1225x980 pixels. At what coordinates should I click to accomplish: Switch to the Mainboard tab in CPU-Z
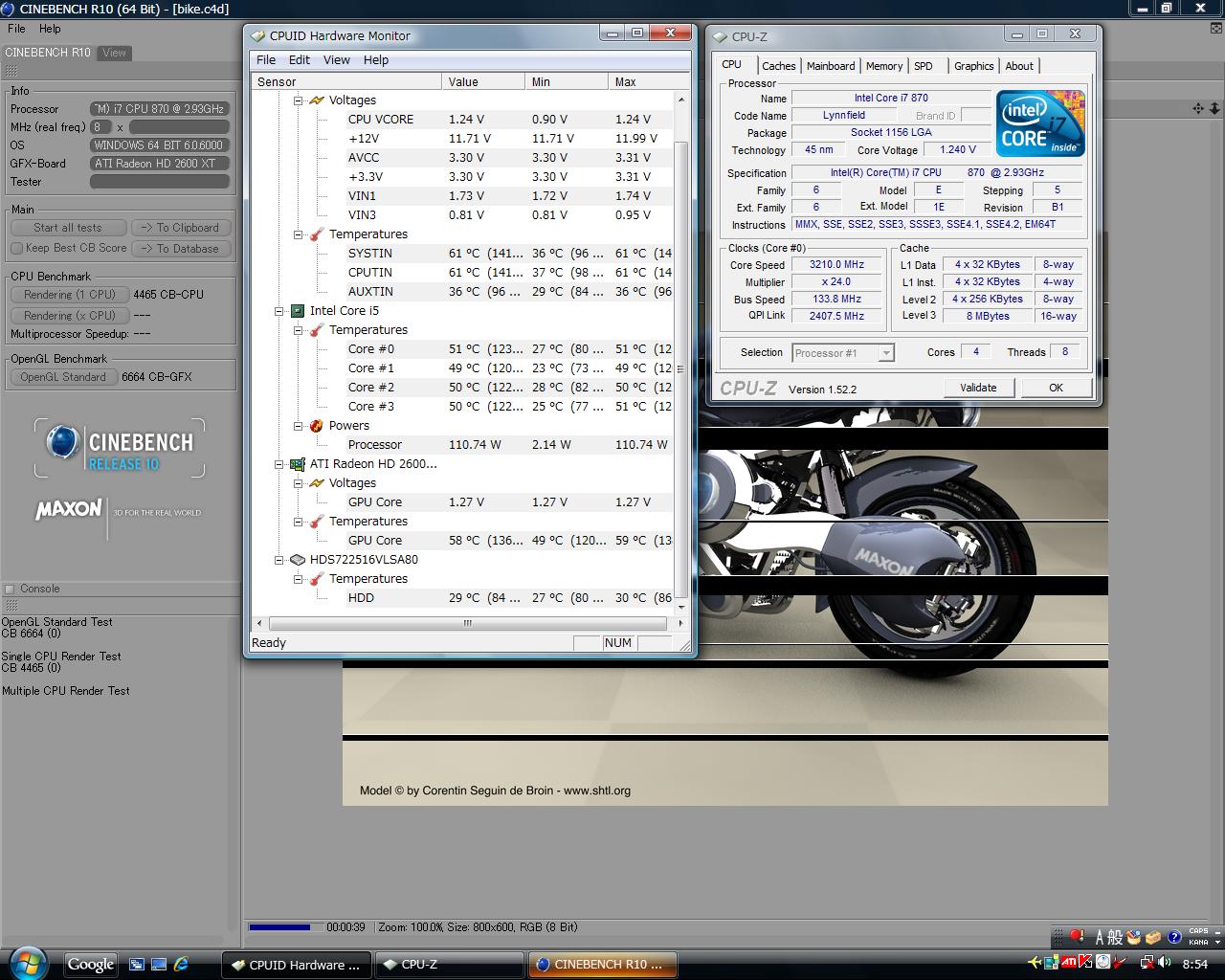pyautogui.click(x=830, y=66)
